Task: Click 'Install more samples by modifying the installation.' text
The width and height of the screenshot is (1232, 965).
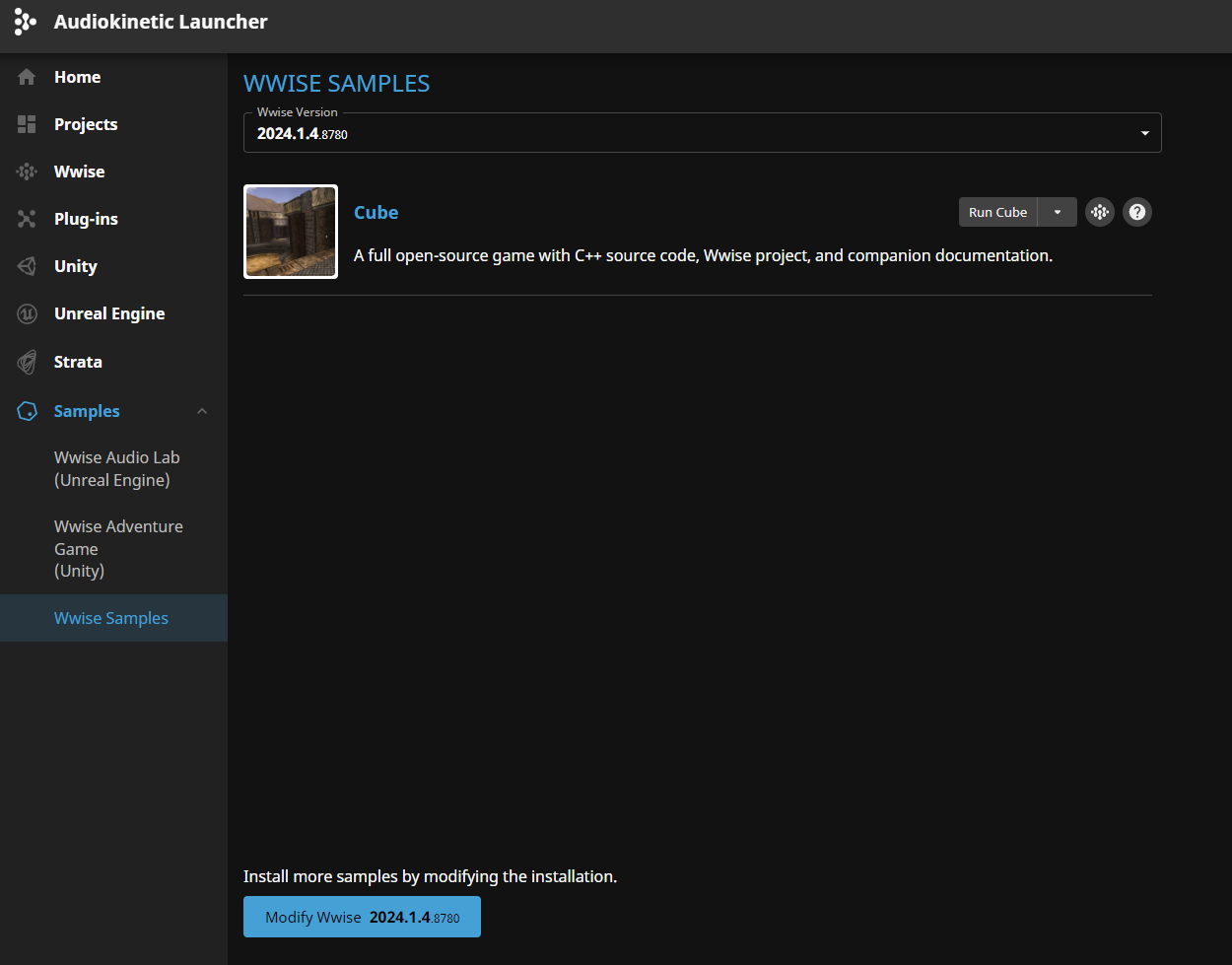Action: pos(430,876)
